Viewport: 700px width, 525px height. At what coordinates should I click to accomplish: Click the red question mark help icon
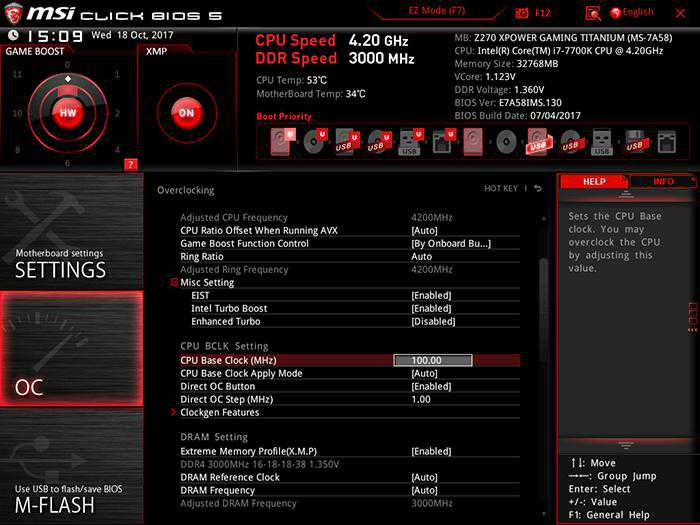pos(130,164)
